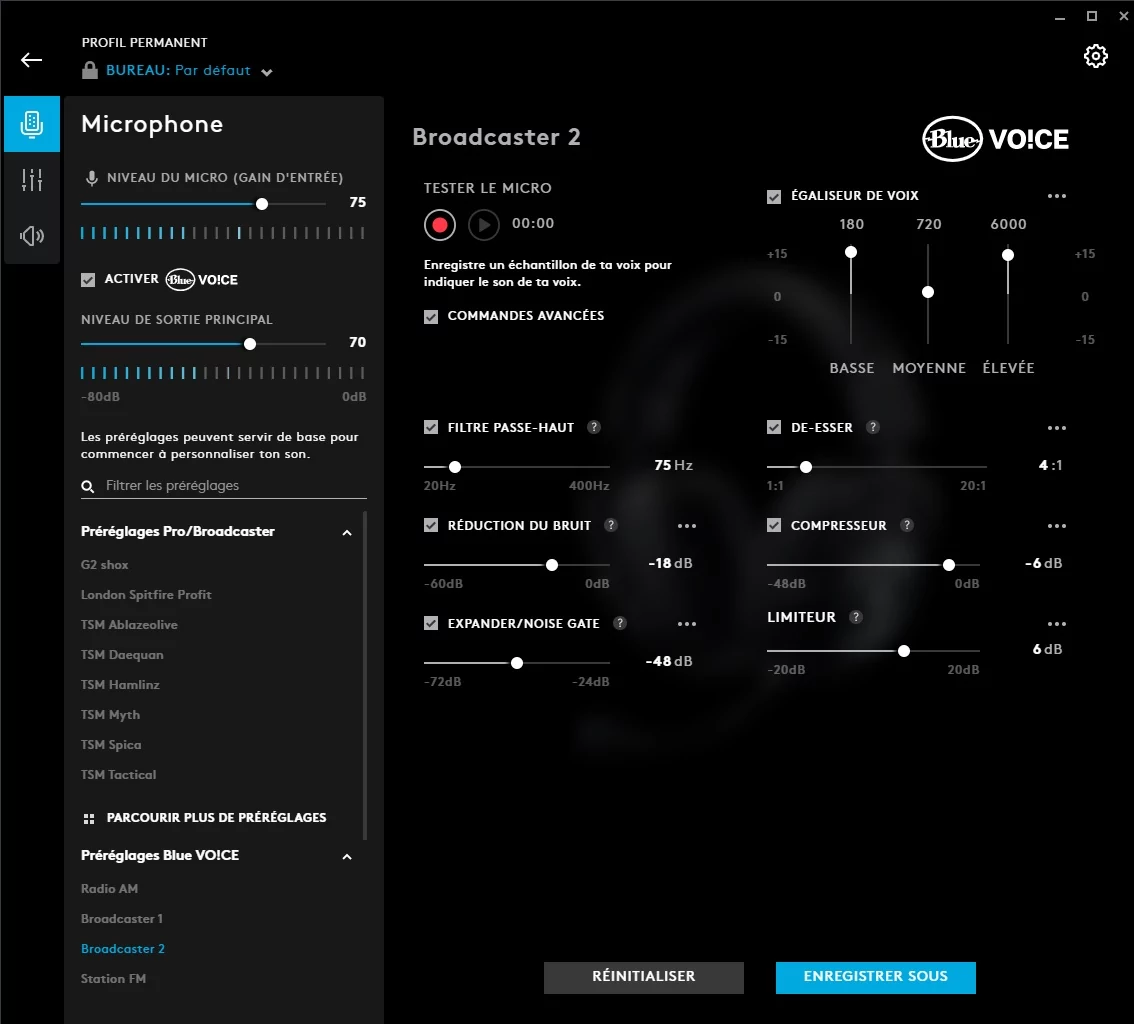1134x1024 pixels.
Task: Disable Expander/Noise Gate checkbox
Action: point(431,623)
